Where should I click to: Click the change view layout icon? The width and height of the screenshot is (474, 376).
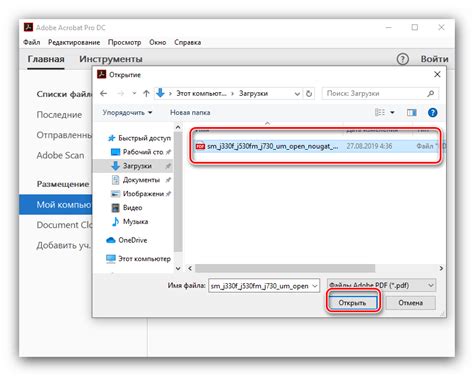[x=380, y=113]
